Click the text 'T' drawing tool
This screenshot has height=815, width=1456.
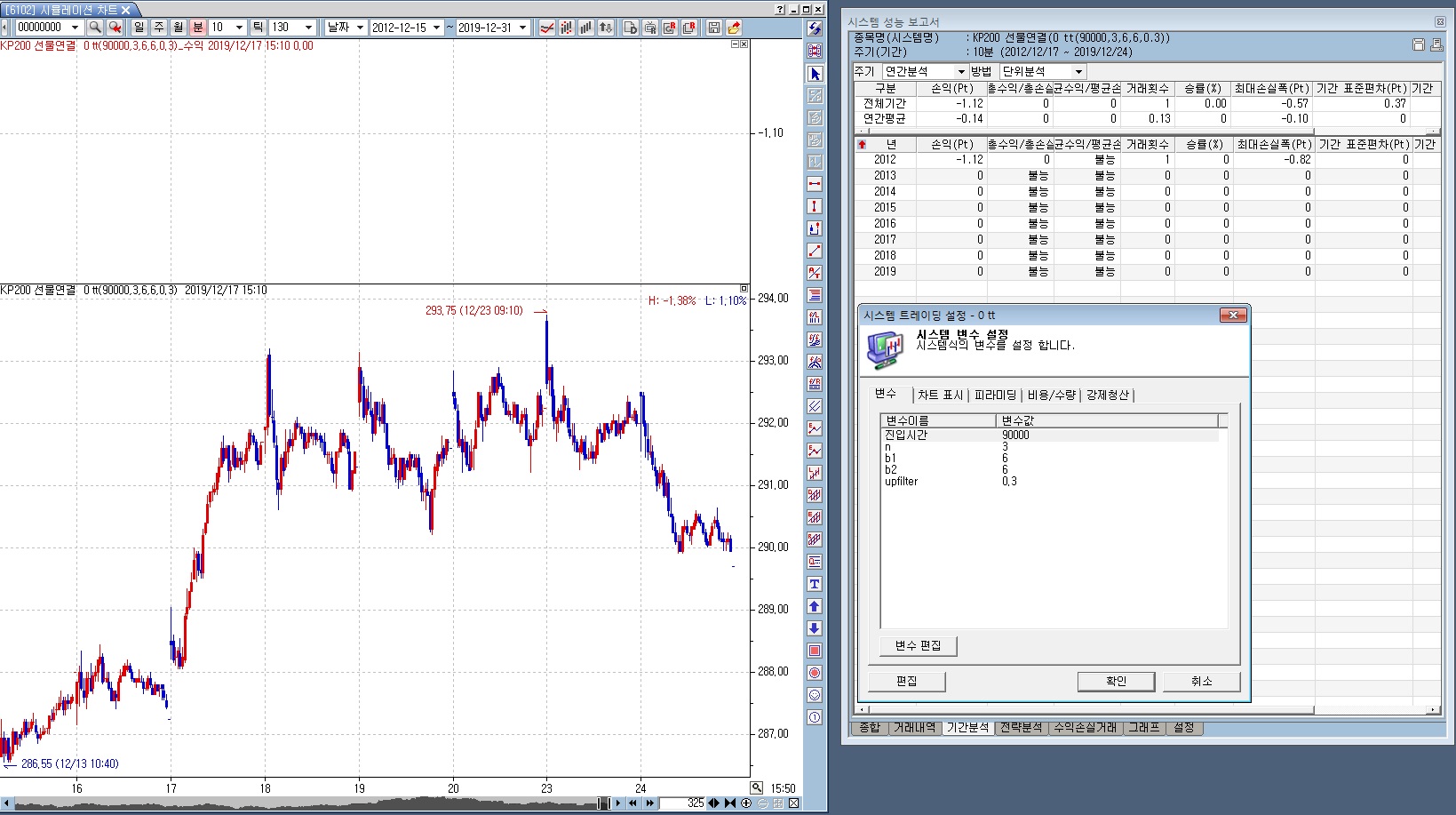[815, 584]
